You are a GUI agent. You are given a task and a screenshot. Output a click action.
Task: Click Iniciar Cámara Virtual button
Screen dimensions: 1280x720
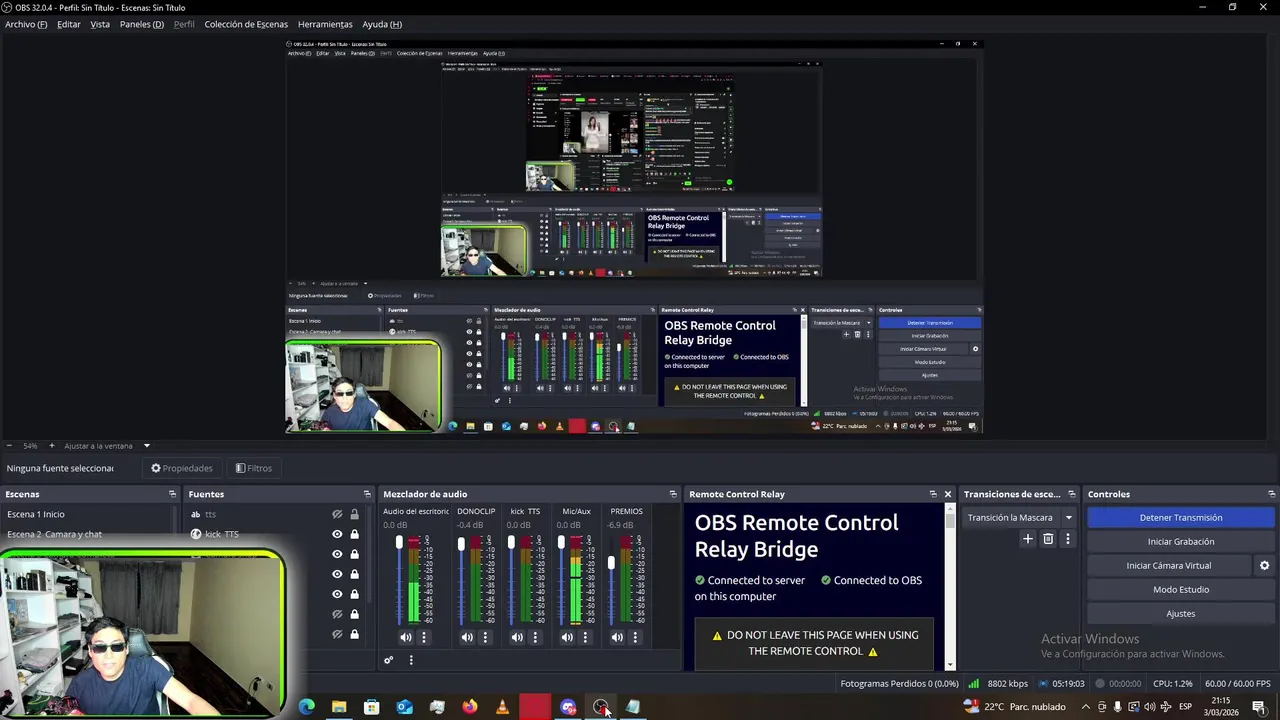coord(1169,566)
